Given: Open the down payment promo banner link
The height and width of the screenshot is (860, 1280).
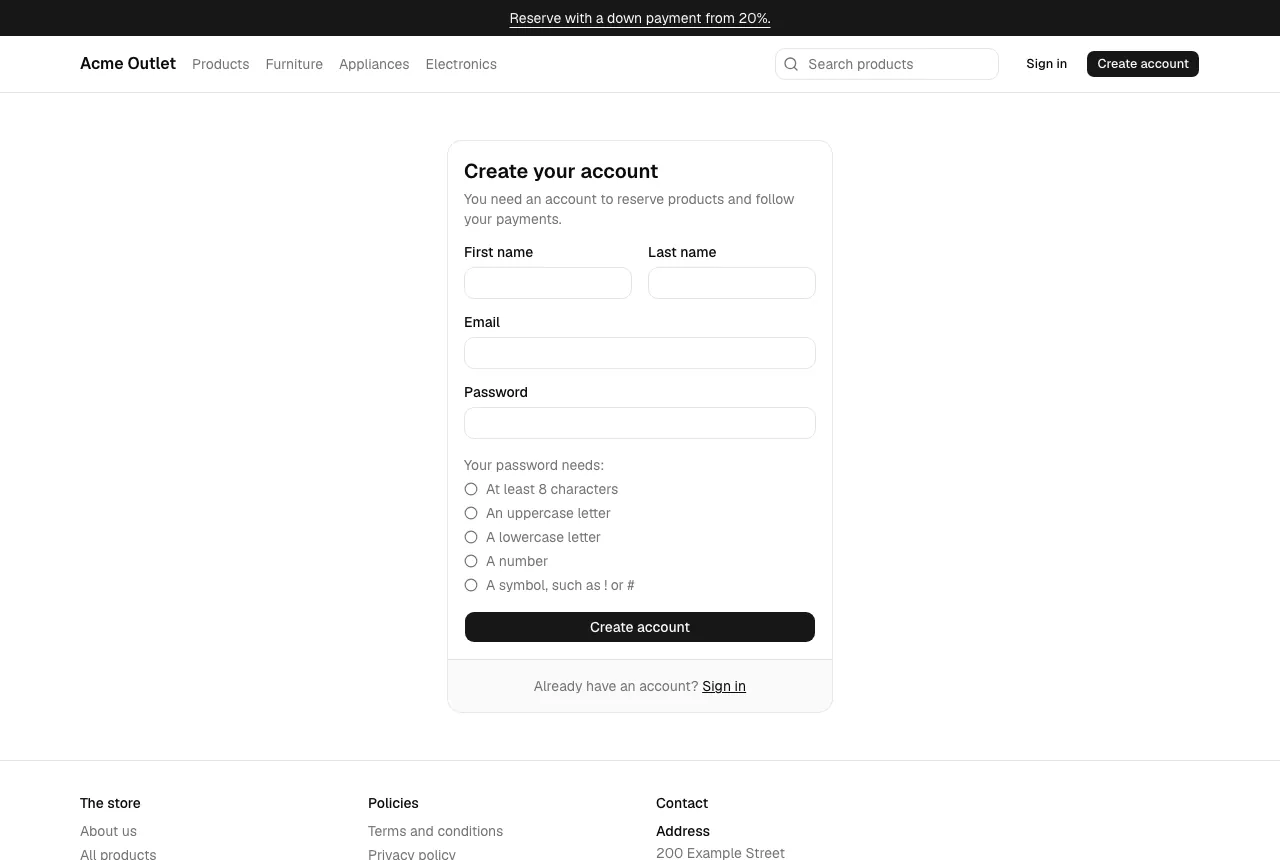Looking at the screenshot, I should coord(640,18).
